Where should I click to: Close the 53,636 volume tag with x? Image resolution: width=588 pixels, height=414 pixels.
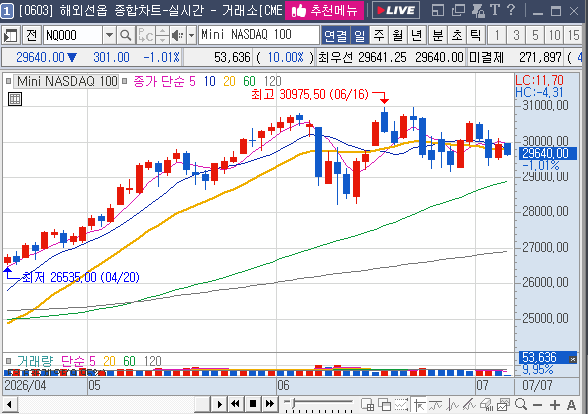572,359
